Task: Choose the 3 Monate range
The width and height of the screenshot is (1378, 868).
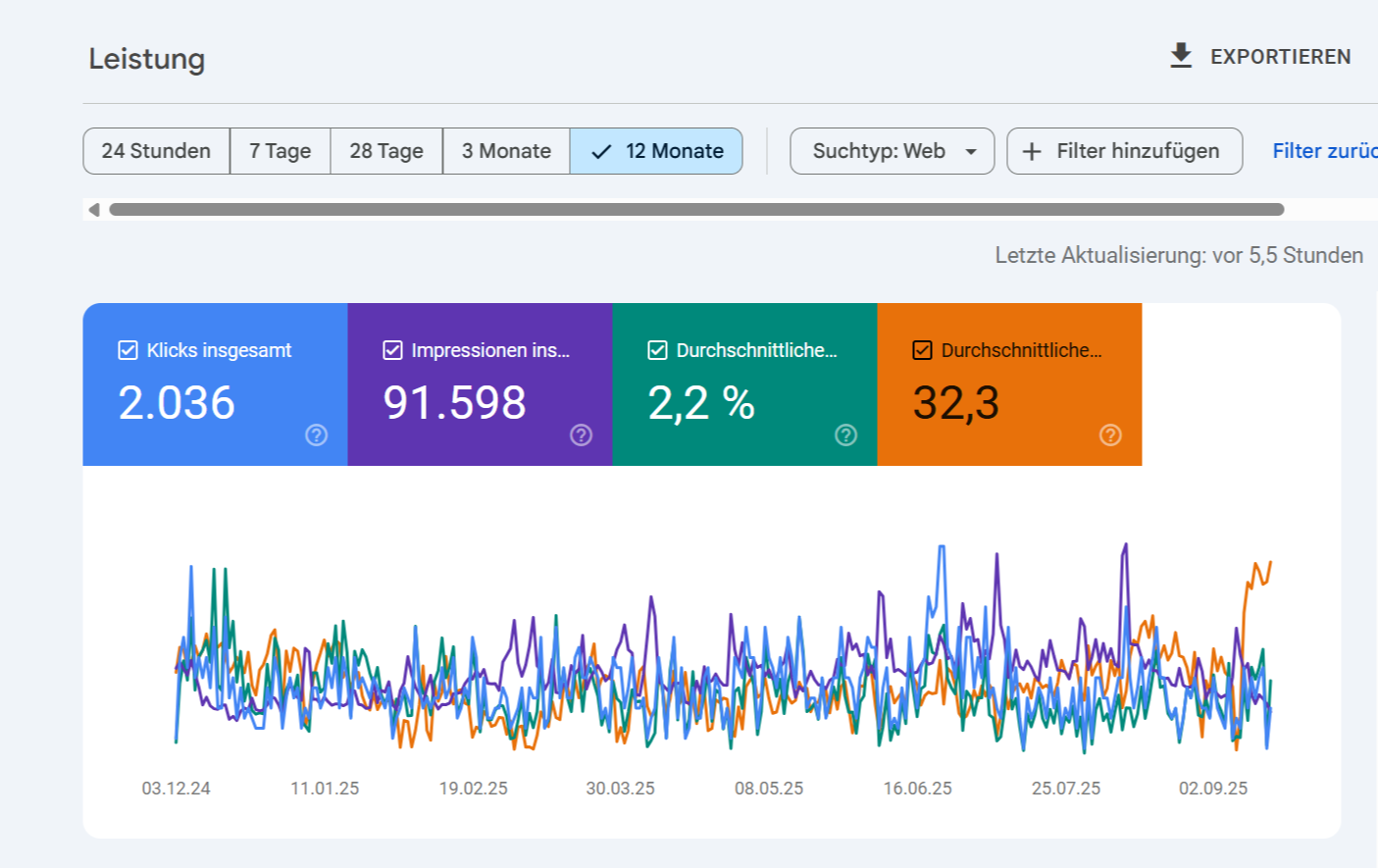Action: 506,151
